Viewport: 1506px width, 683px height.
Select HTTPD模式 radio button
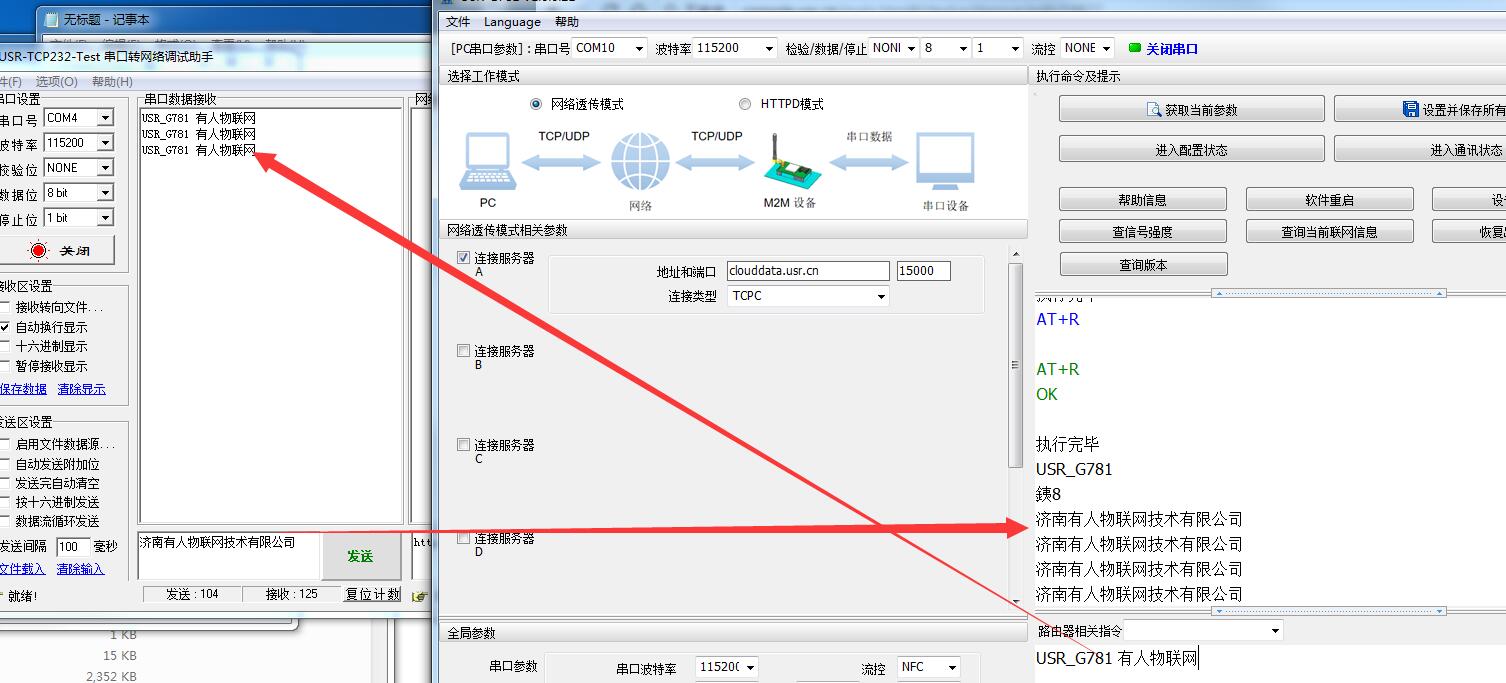pos(745,104)
